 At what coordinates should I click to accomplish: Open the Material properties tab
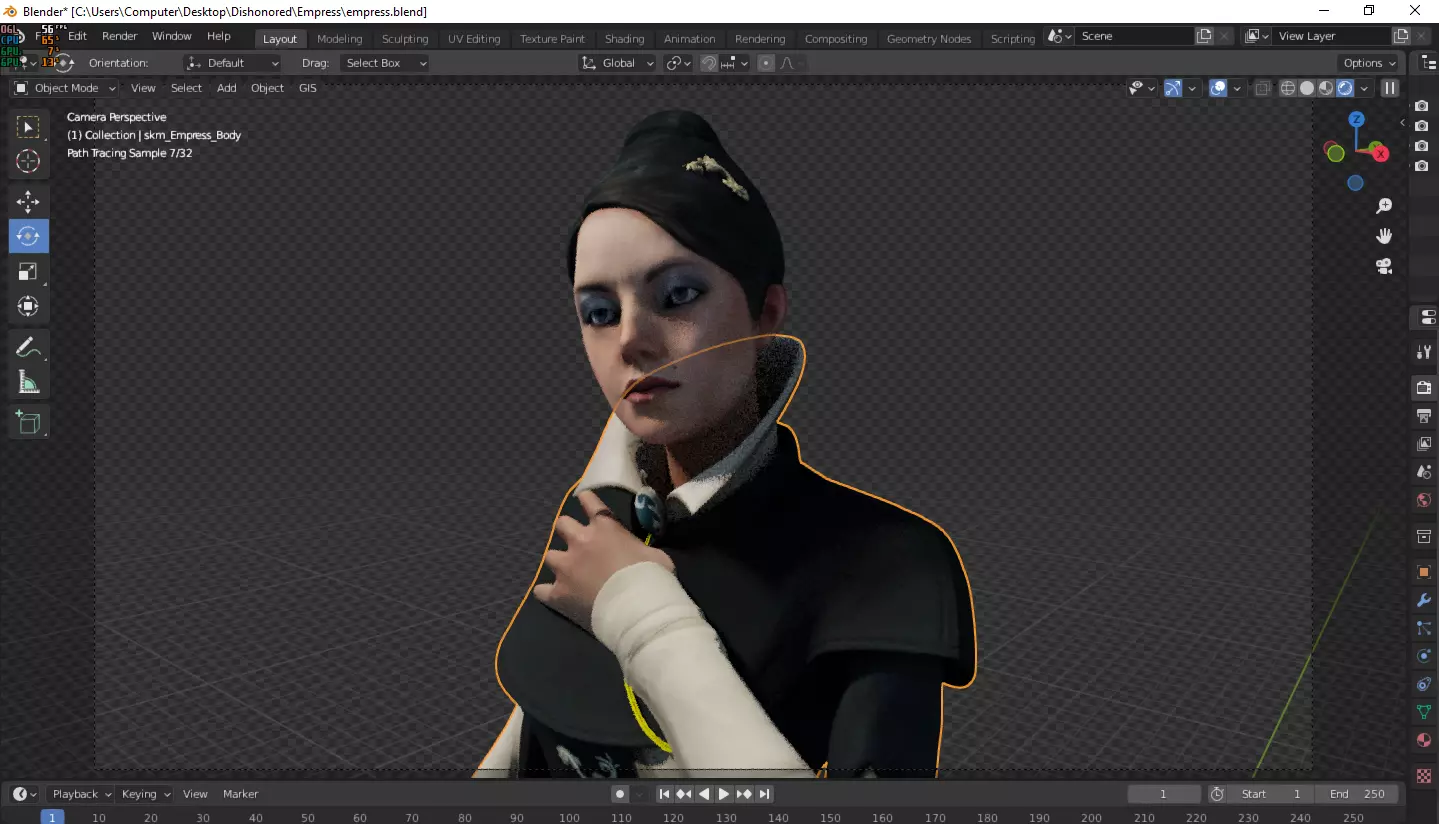[1424, 740]
